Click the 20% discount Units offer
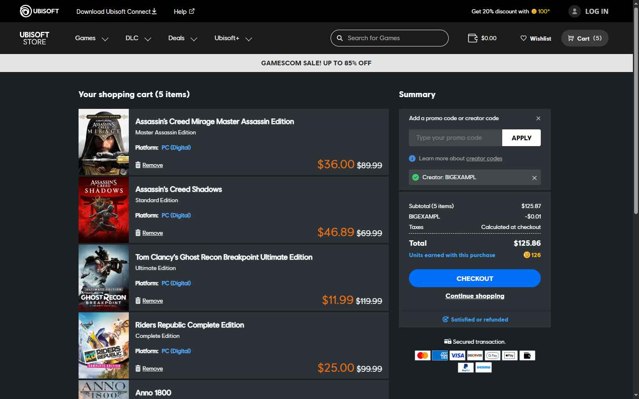Screen dimensions: 639x399 pos(511,11)
